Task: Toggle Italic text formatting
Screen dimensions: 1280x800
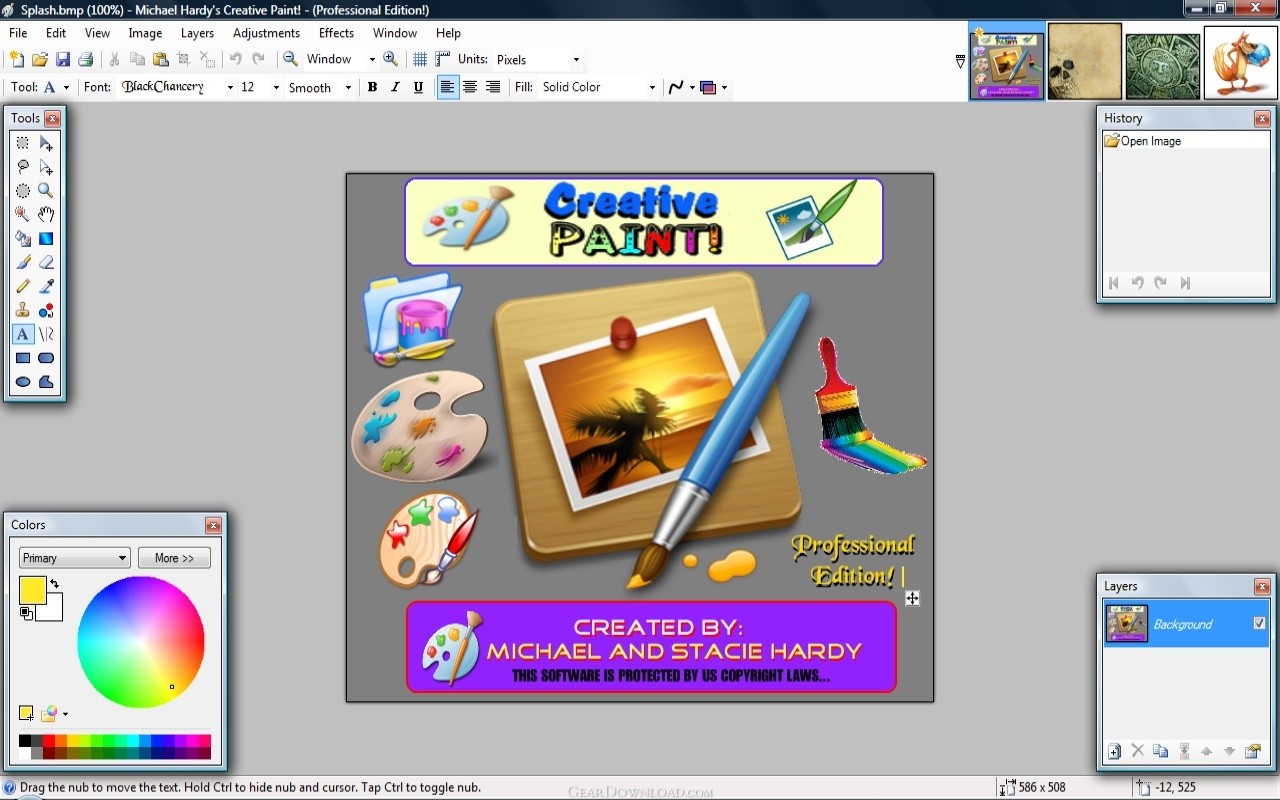Action: click(x=395, y=87)
